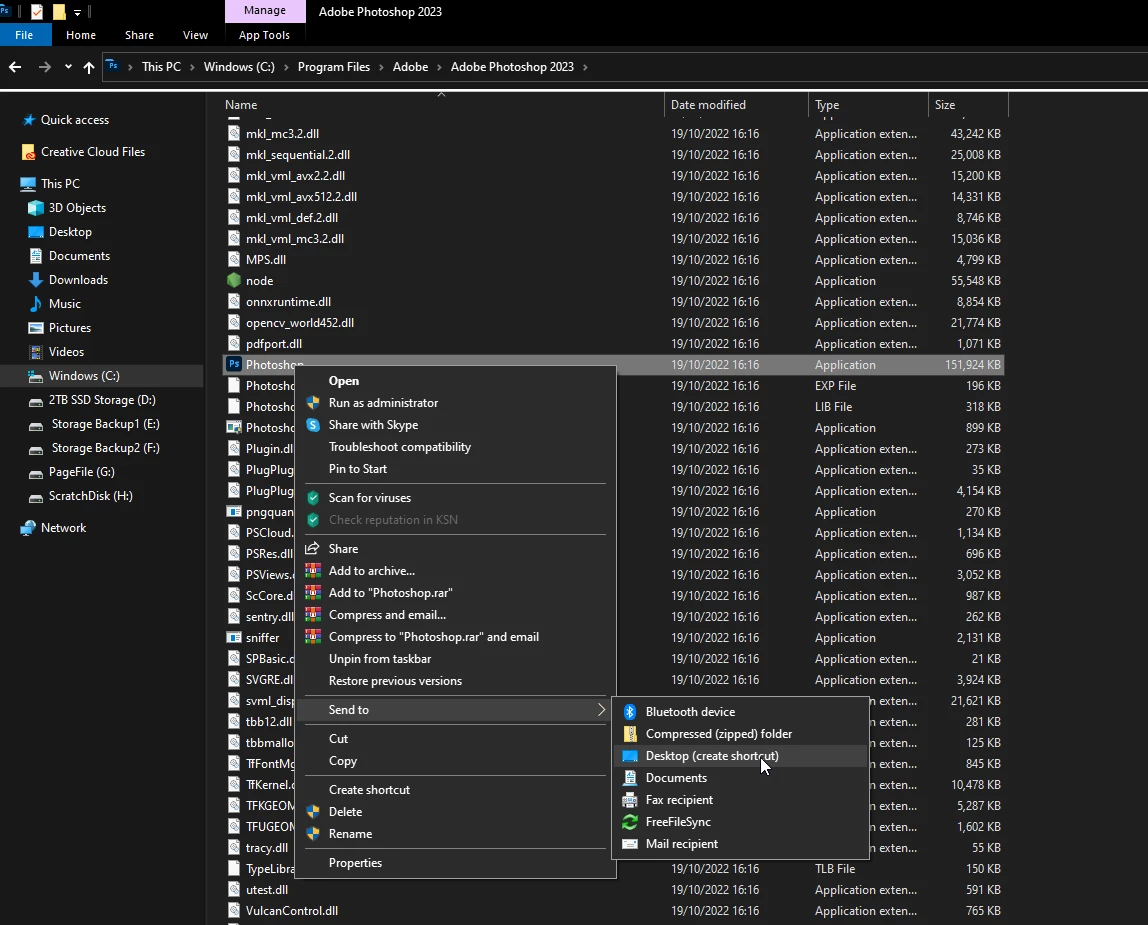Choose Add to "Photoshop.rar"
The image size is (1148, 925).
391,592
